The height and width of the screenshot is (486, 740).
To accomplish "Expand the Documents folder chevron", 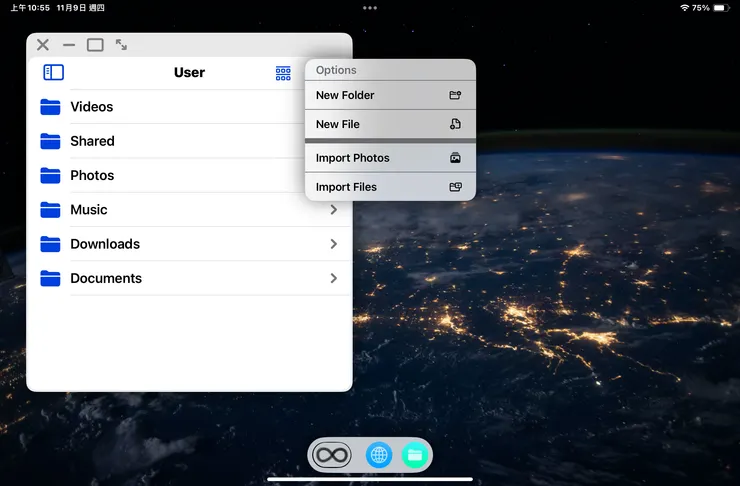I will 334,278.
